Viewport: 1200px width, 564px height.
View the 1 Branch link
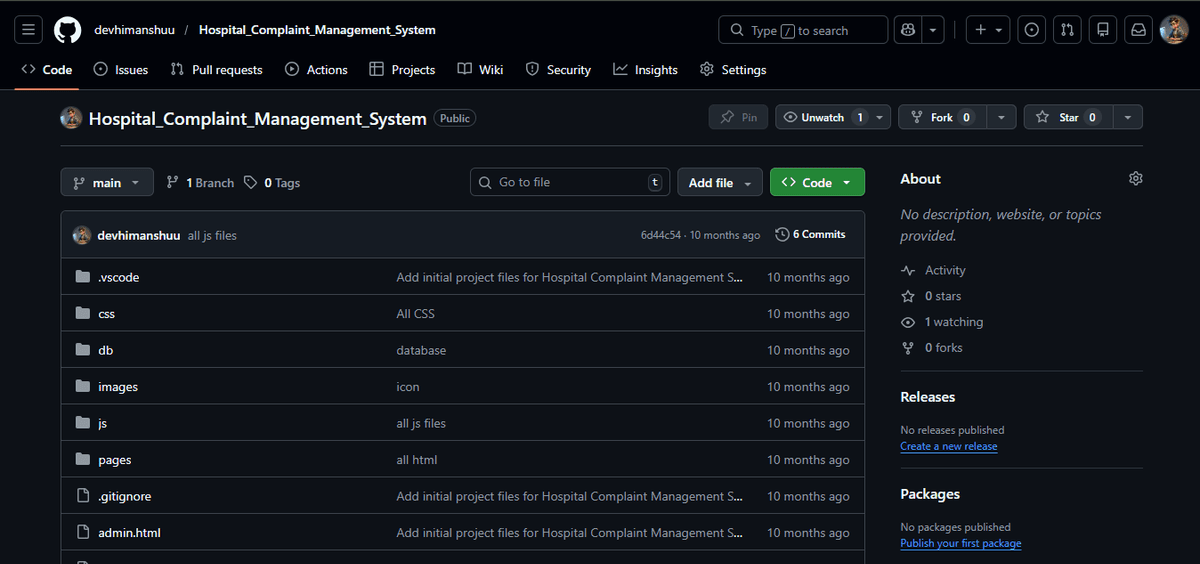coord(200,183)
